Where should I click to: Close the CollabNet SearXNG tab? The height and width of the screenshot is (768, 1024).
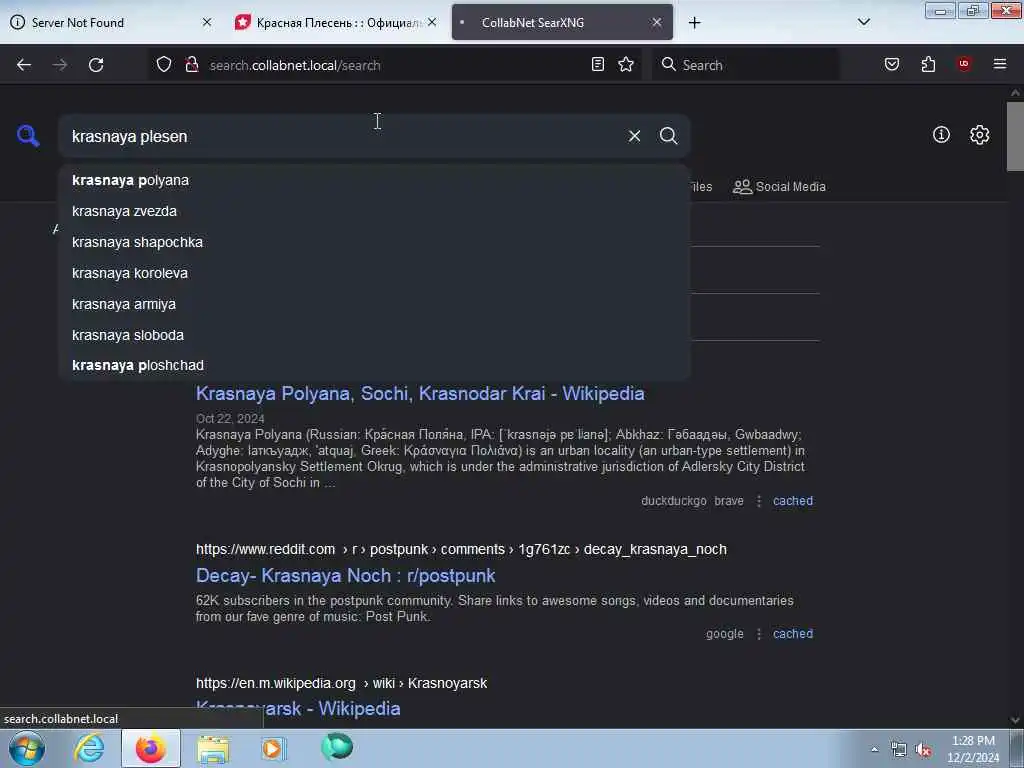point(657,22)
